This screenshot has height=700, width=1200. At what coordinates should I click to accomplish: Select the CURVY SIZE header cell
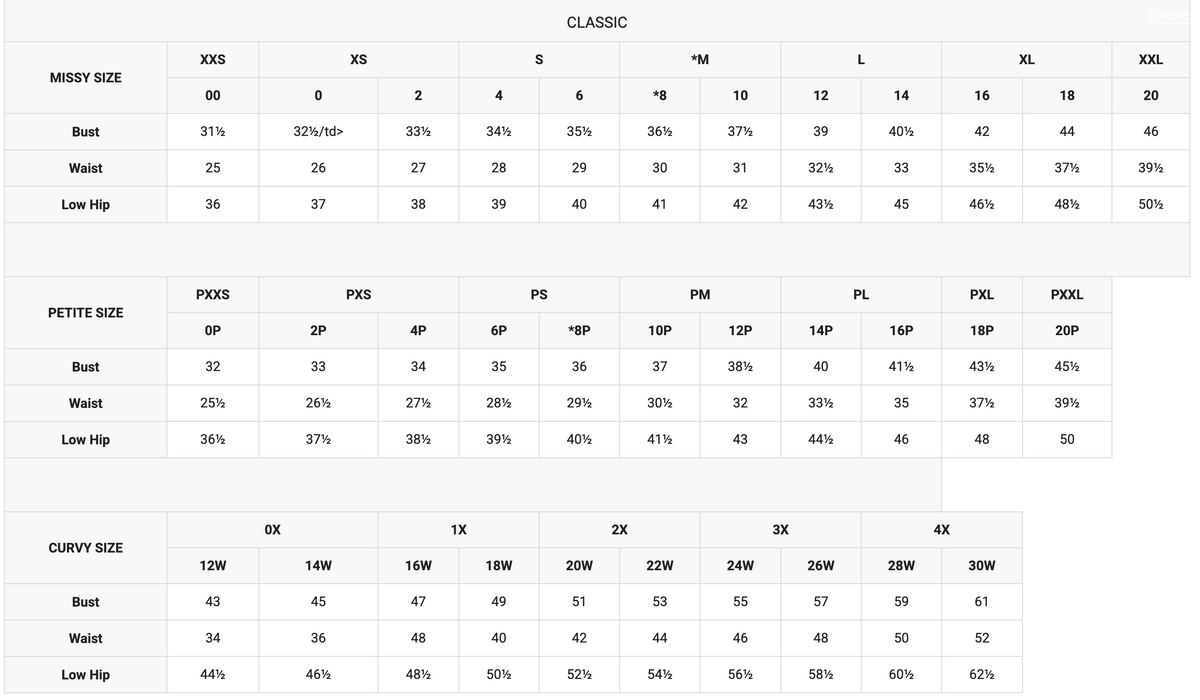[86, 547]
